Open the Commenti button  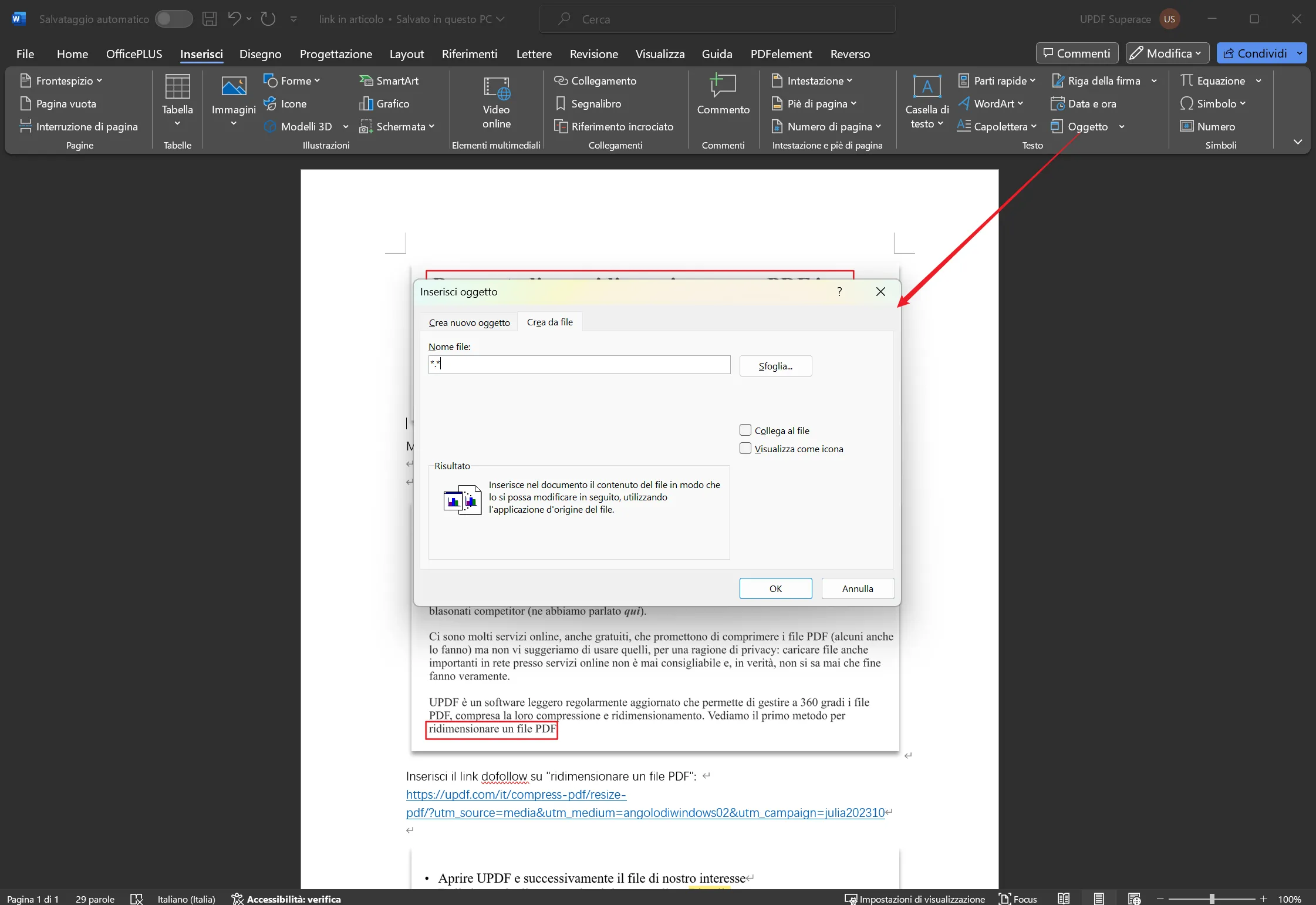pyautogui.click(x=1077, y=53)
